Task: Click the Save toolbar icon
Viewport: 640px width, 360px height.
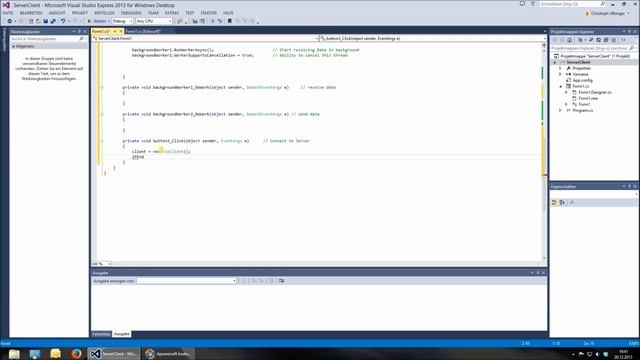Action: click(45, 21)
